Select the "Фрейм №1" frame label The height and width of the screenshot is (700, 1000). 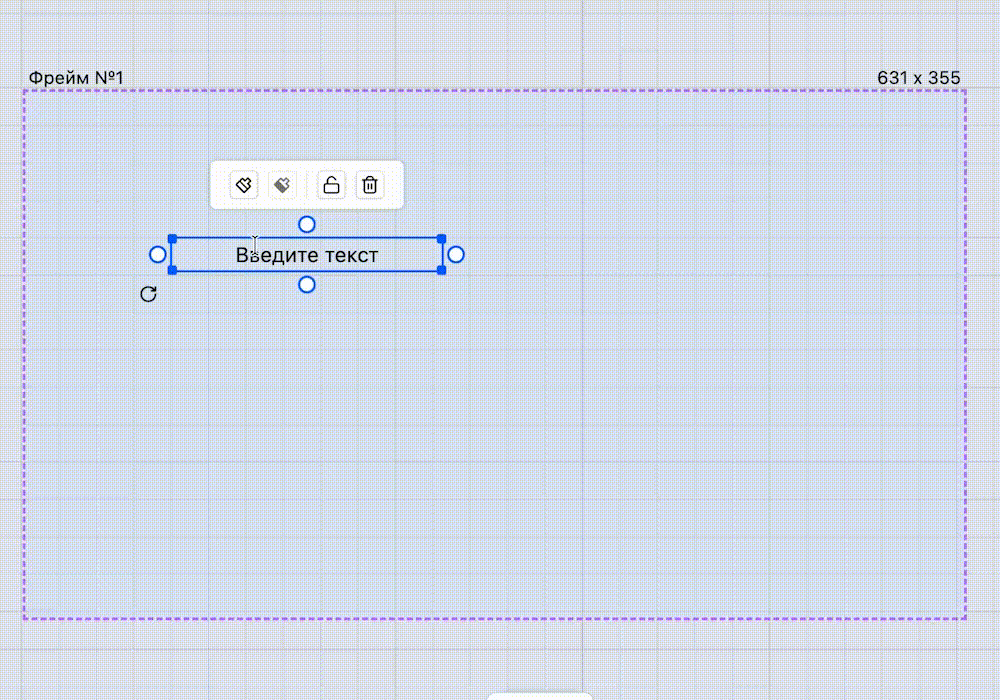[76, 78]
